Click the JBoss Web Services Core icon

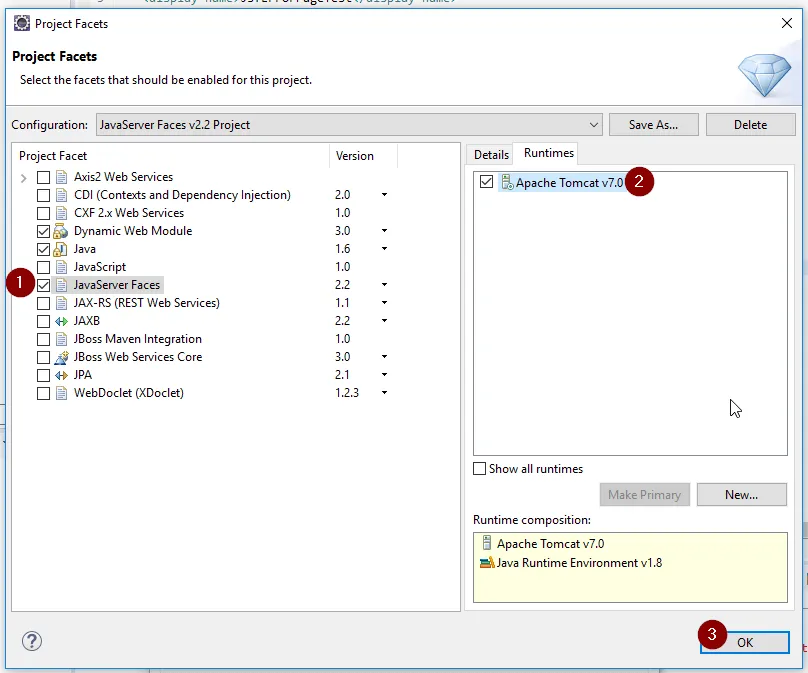pyautogui.click(x=62, y=357)
